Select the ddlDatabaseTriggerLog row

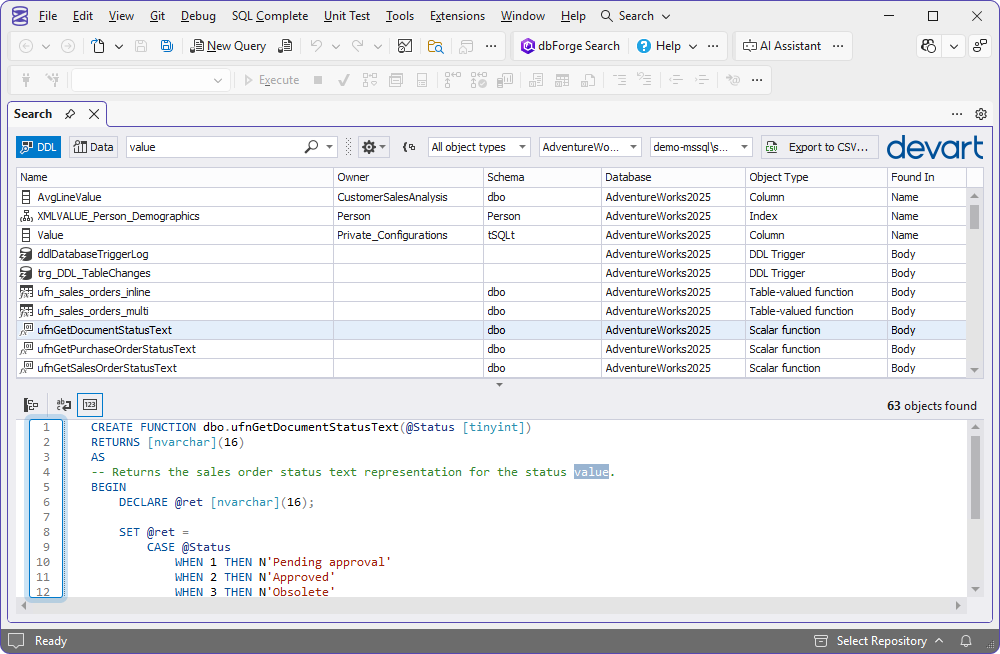pos(491,254)
